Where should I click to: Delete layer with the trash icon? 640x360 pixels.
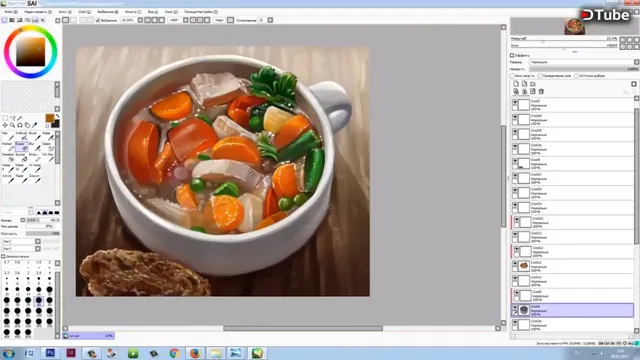[x=541, y=91]
